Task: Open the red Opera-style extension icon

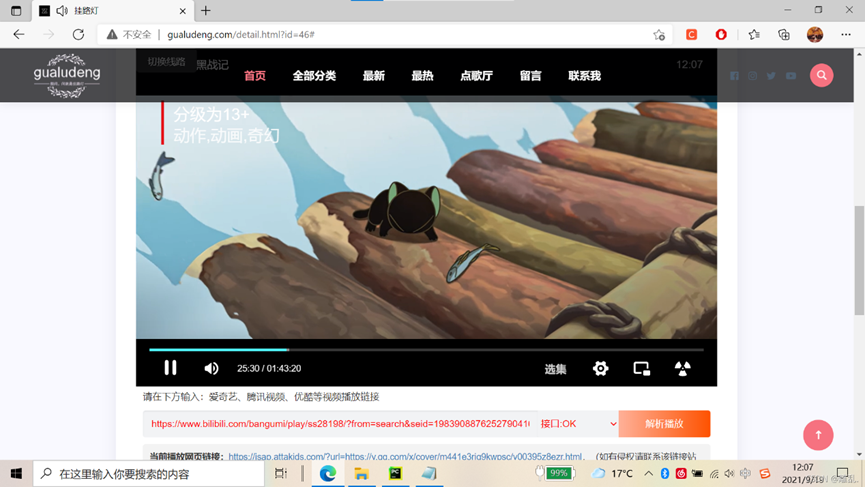Action: pyautogui.click(x=721, y=34)
